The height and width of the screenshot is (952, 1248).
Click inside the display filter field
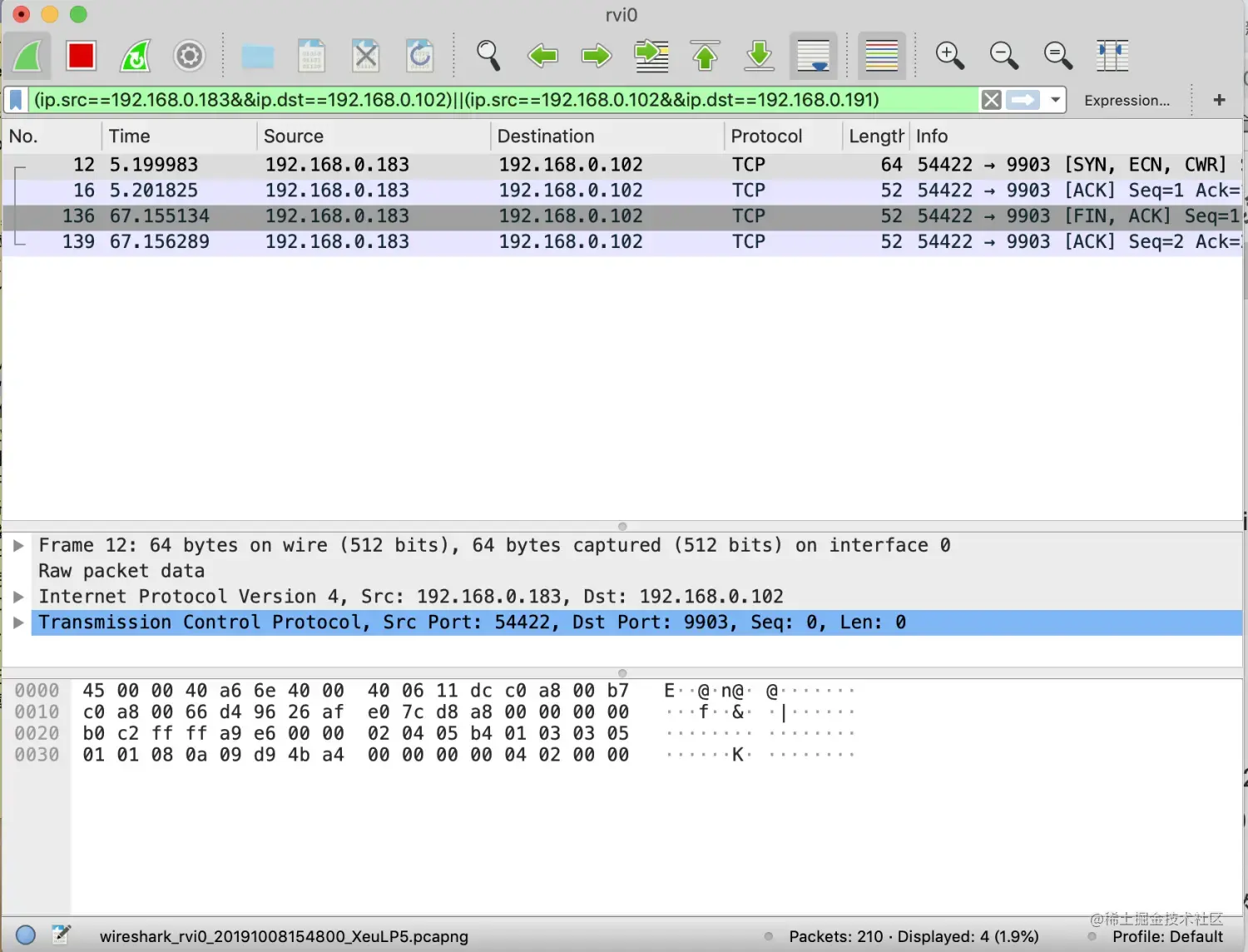pos(503,100)
